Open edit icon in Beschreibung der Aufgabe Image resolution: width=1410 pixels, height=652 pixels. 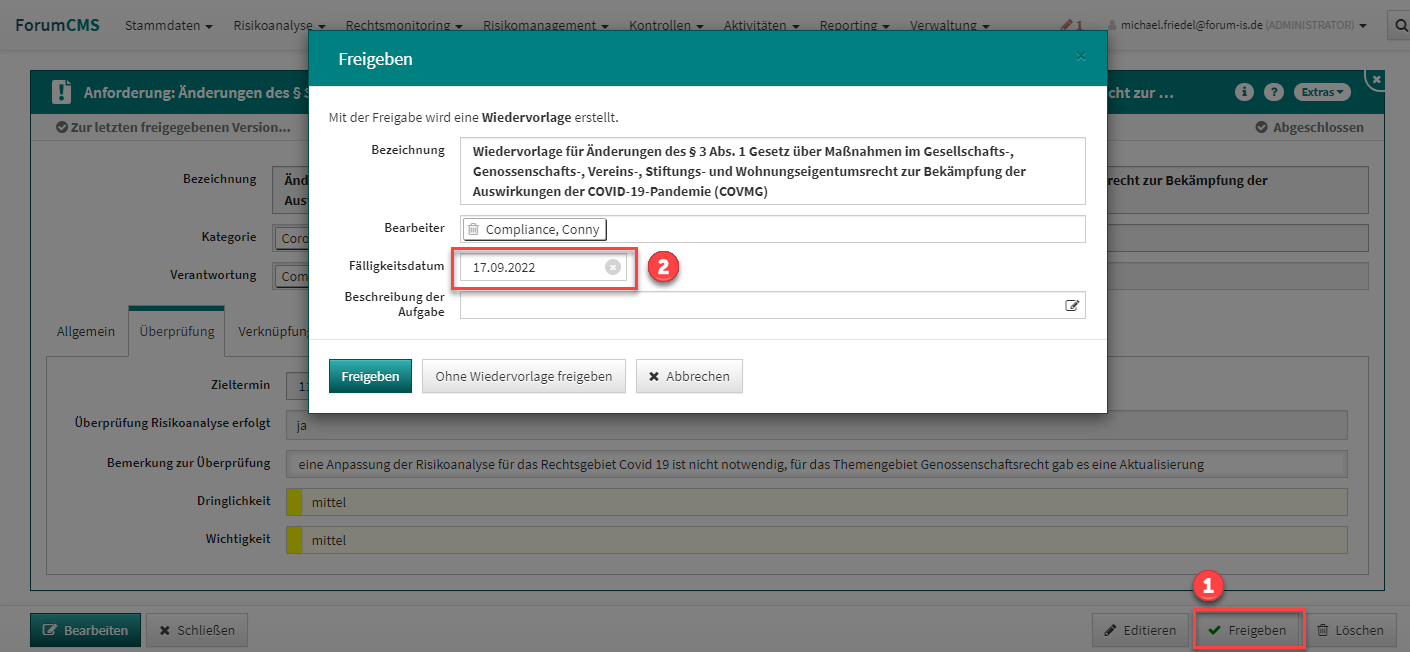[1072, 306]
